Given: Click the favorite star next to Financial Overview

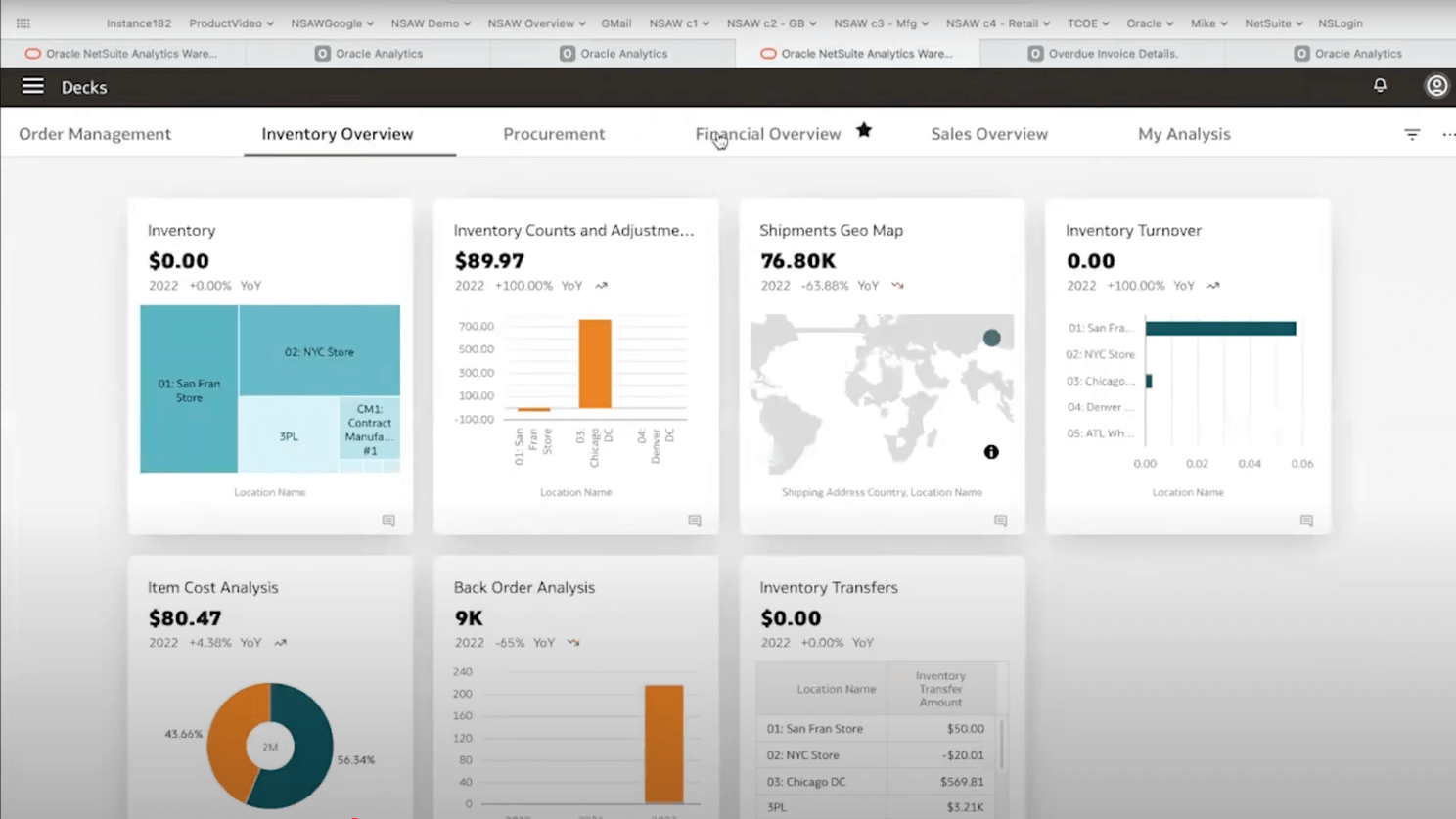Looking at the screenshot, I should click(x=863, y=131).
